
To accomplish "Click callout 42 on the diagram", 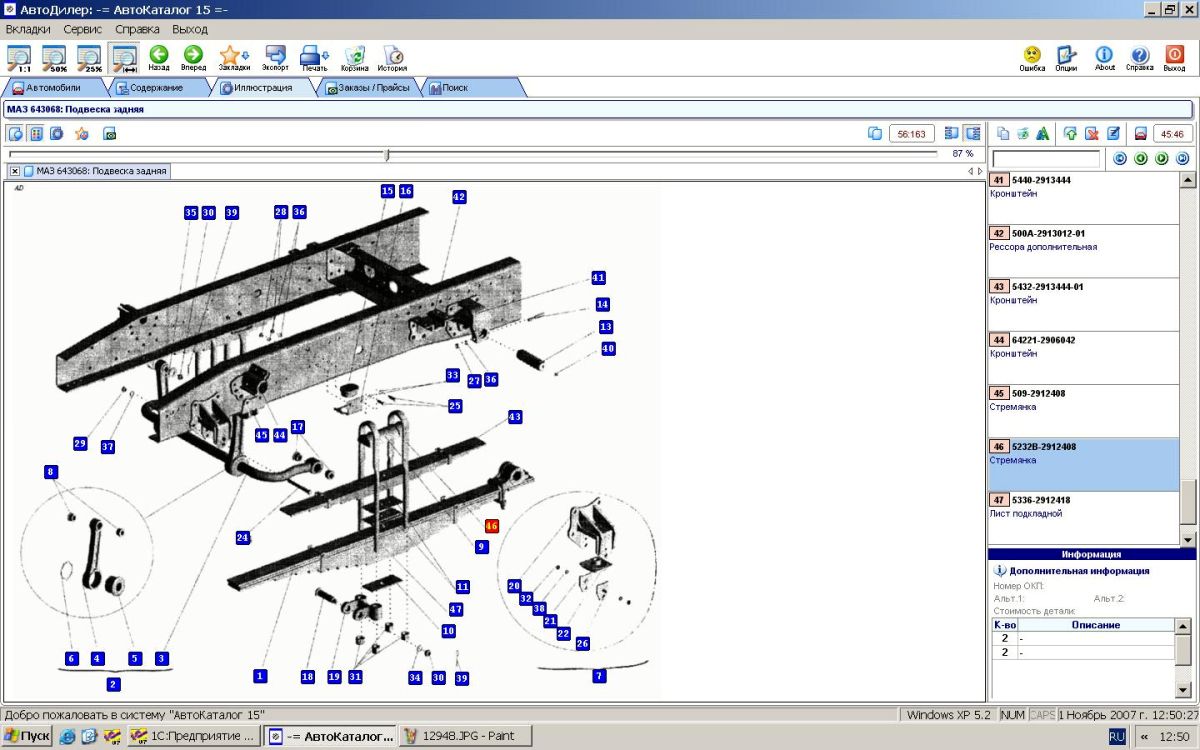I will pyautogui.click(x=459, y=197).
